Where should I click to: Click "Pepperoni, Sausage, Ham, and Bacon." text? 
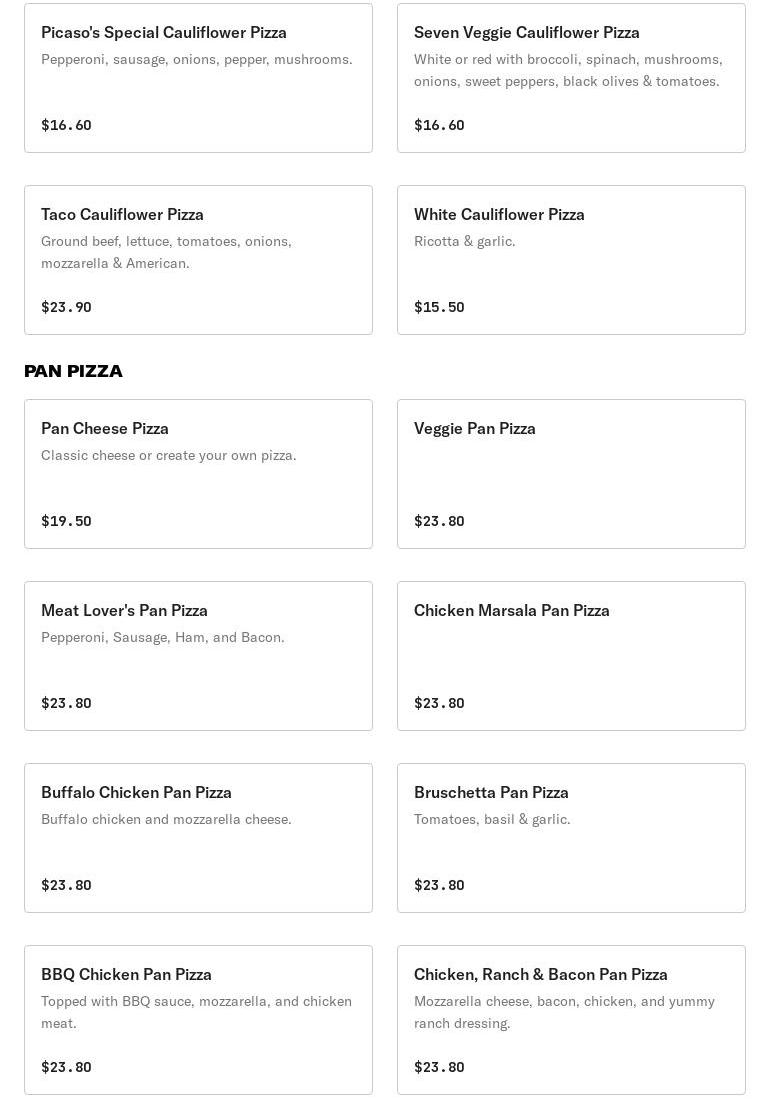[x=163, y=637]
